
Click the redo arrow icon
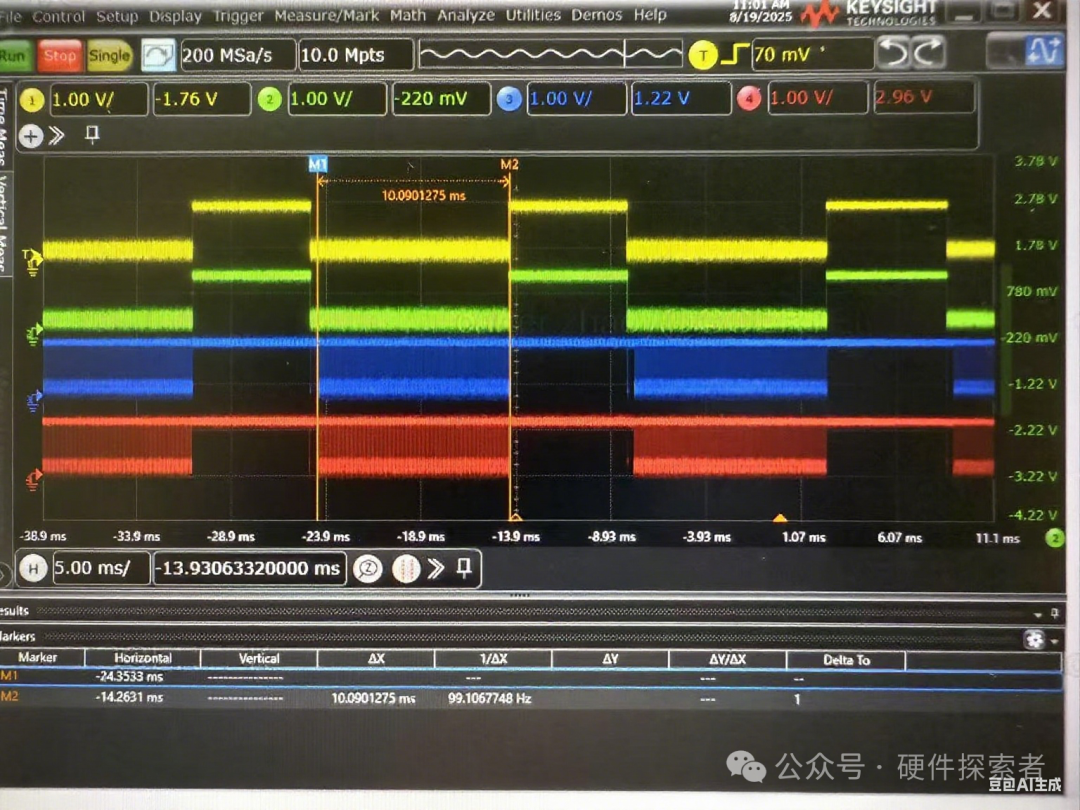tap(928, 53)
